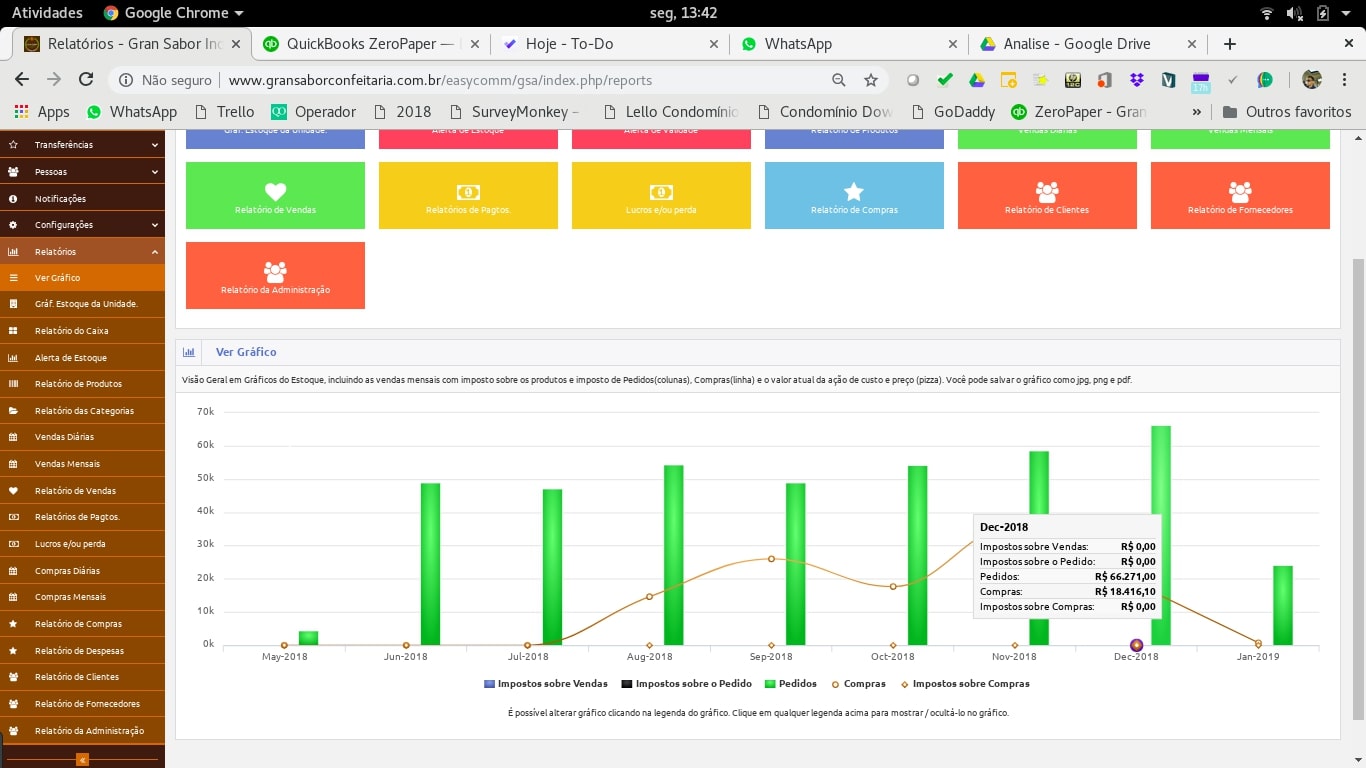This screenshot has height=768, width=1366.
Task: Click the heart icon on Relatório de Vendas tile
Action: coord(275,192)
